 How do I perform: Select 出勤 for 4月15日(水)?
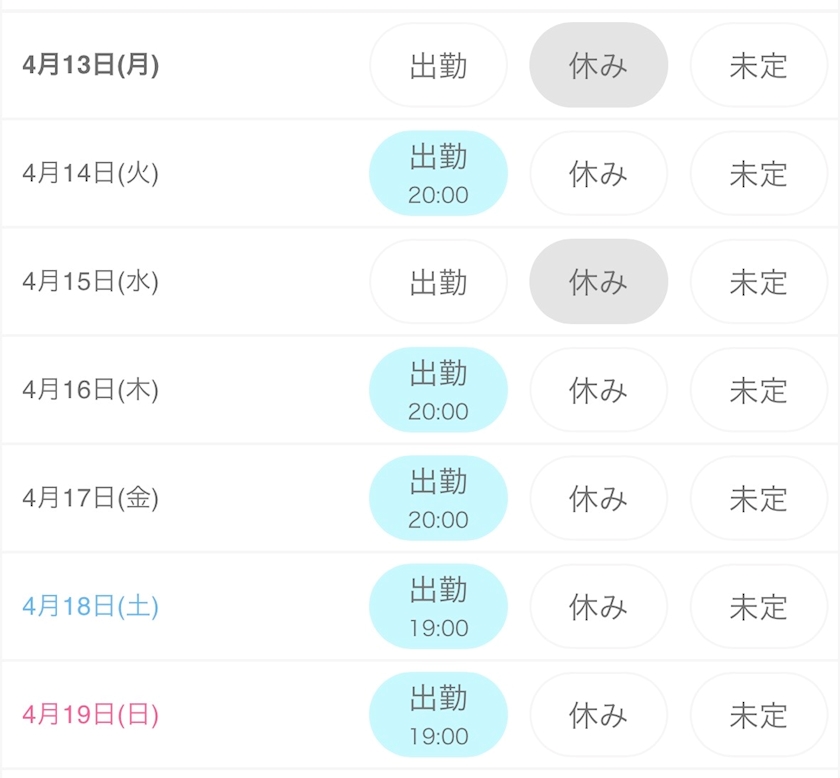coord(438,282)
